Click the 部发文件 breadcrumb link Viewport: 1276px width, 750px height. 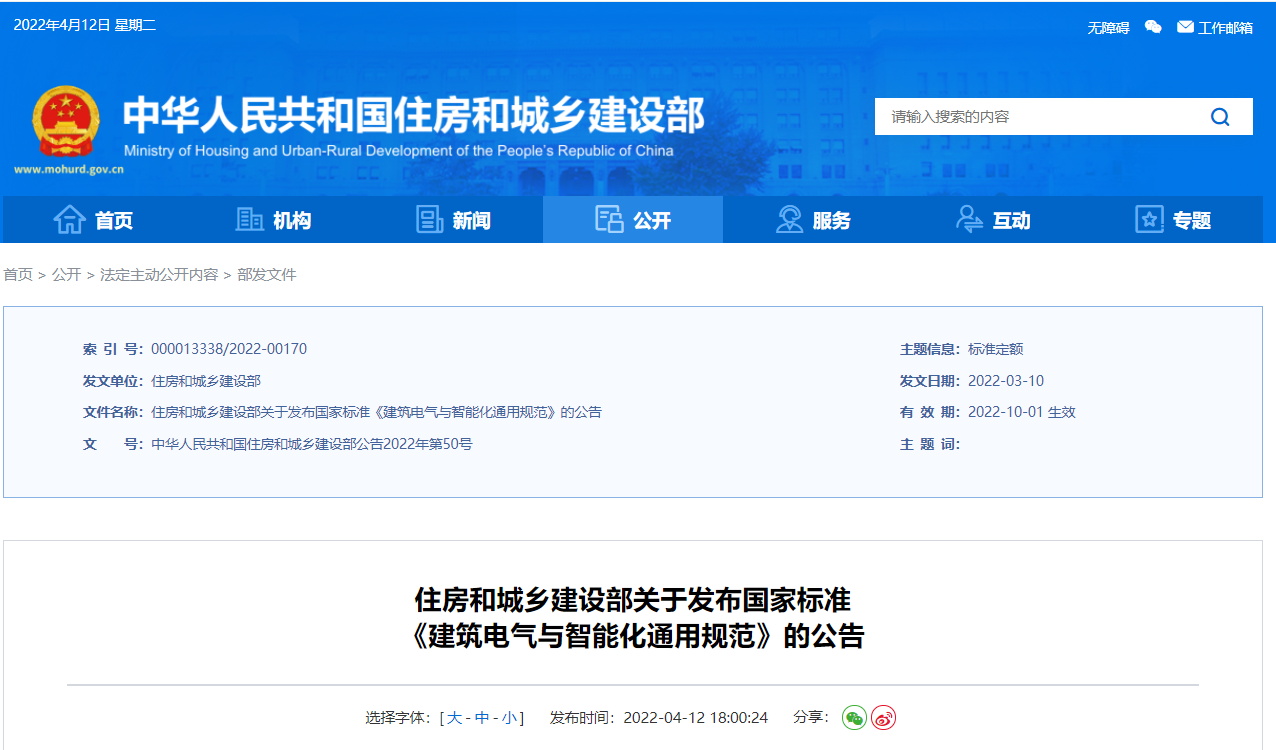pos(267,274)
